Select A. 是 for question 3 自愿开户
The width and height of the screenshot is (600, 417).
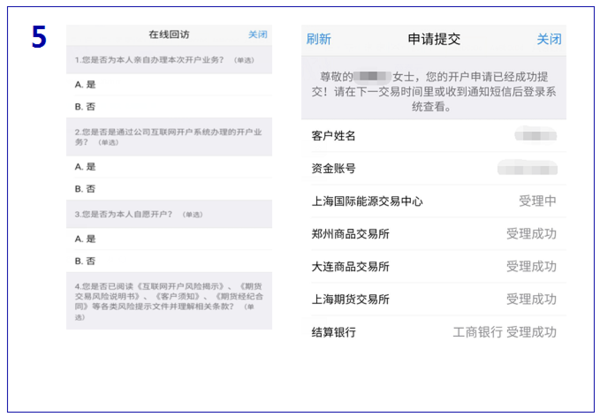(x=169, y=239)
